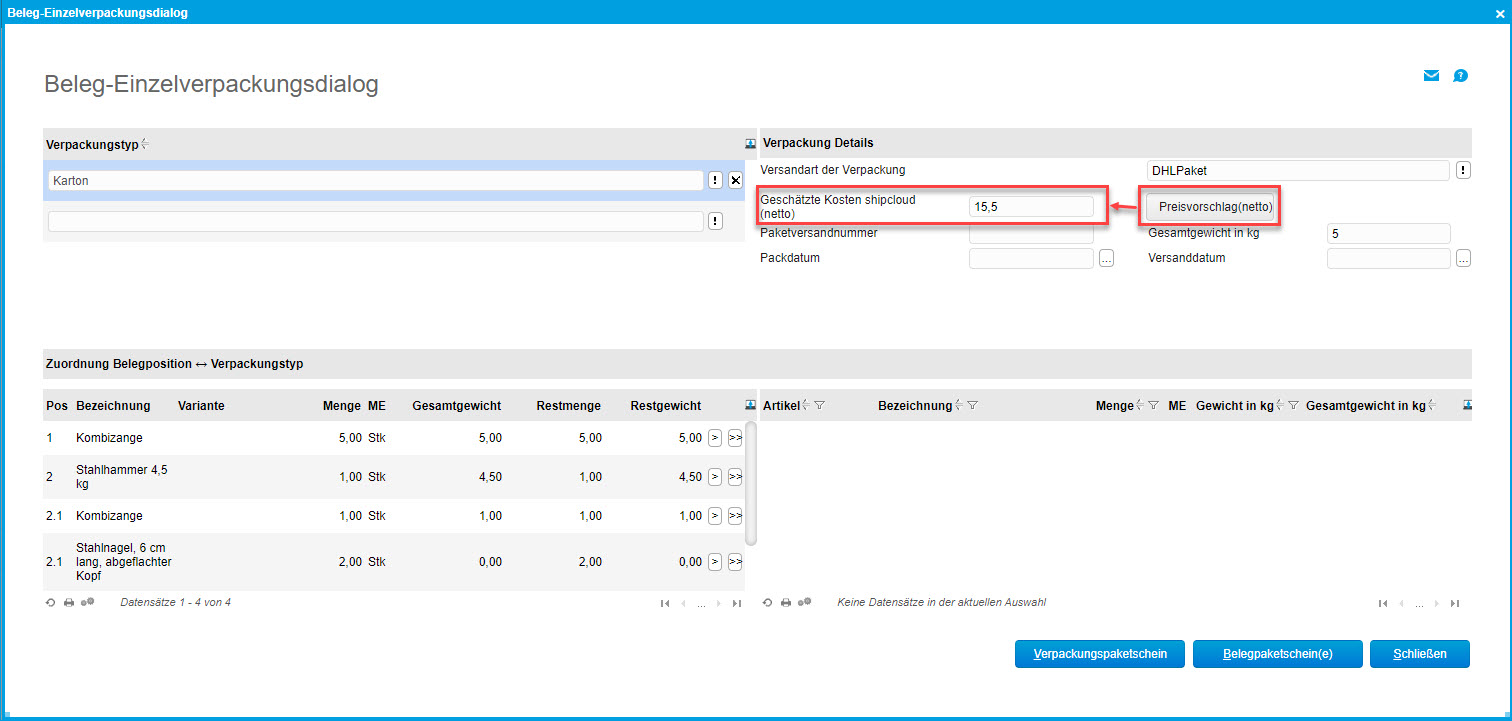This screenshot has height=721, width=1512.
Task: Jump to last page of the Artikel table
Action: click(x=1455, y=603)
